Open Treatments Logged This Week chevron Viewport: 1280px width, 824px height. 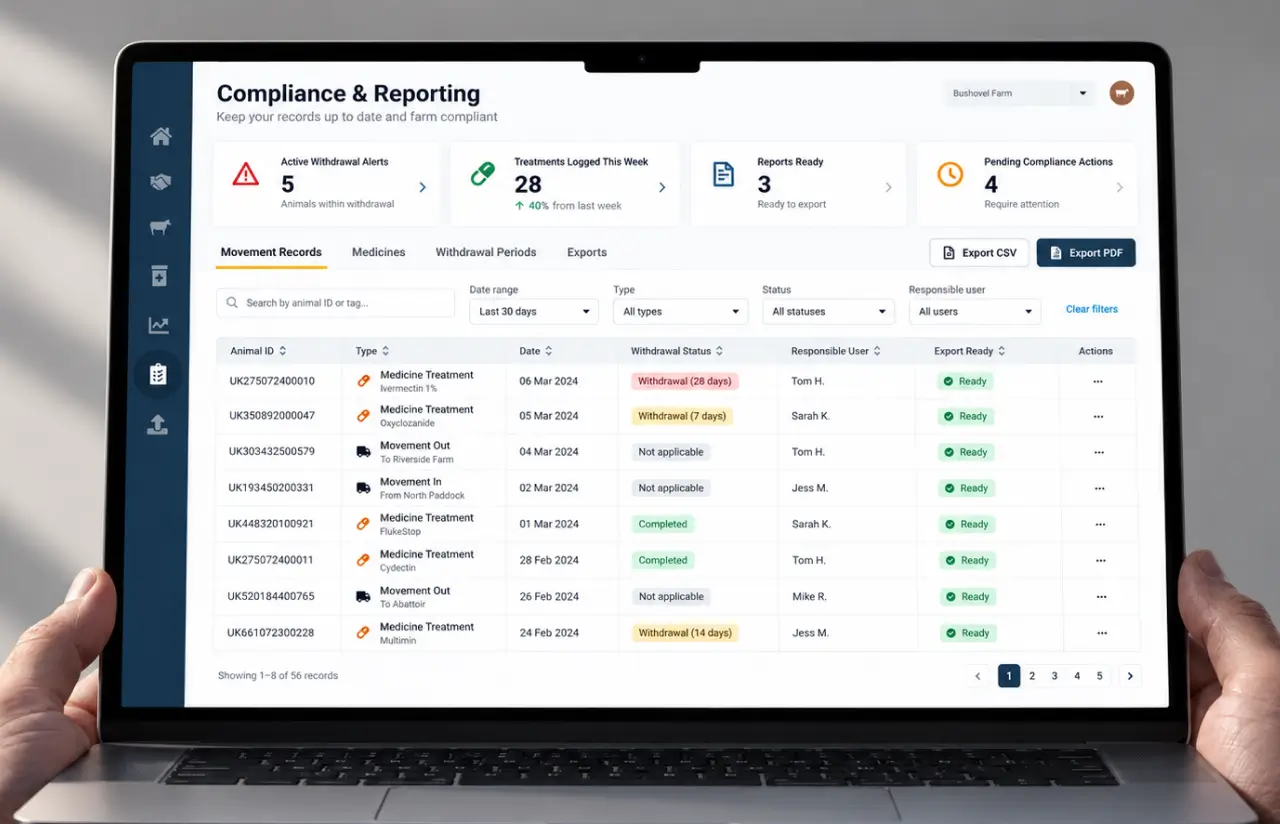pyautogui.click(x=662, y=187)
